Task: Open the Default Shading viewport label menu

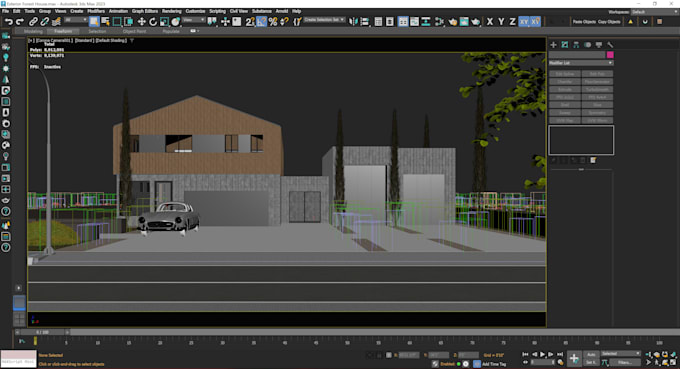Action: point(111,40)
